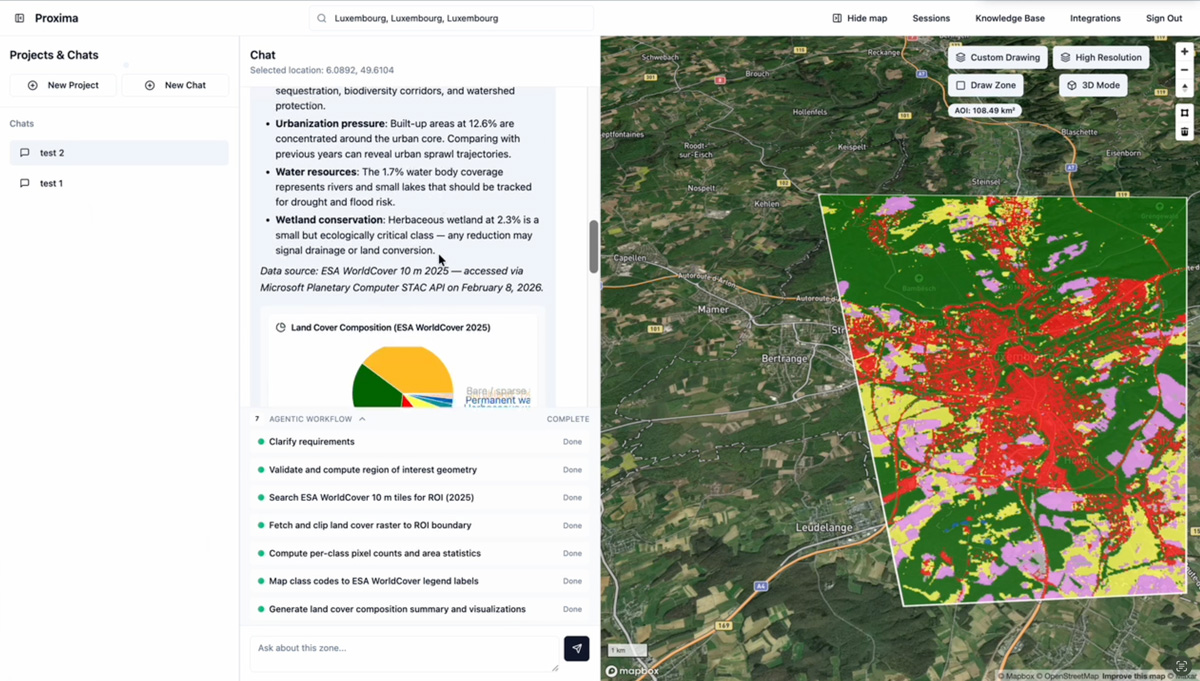Click Water resources bullet heading

[x=316, y=172]
